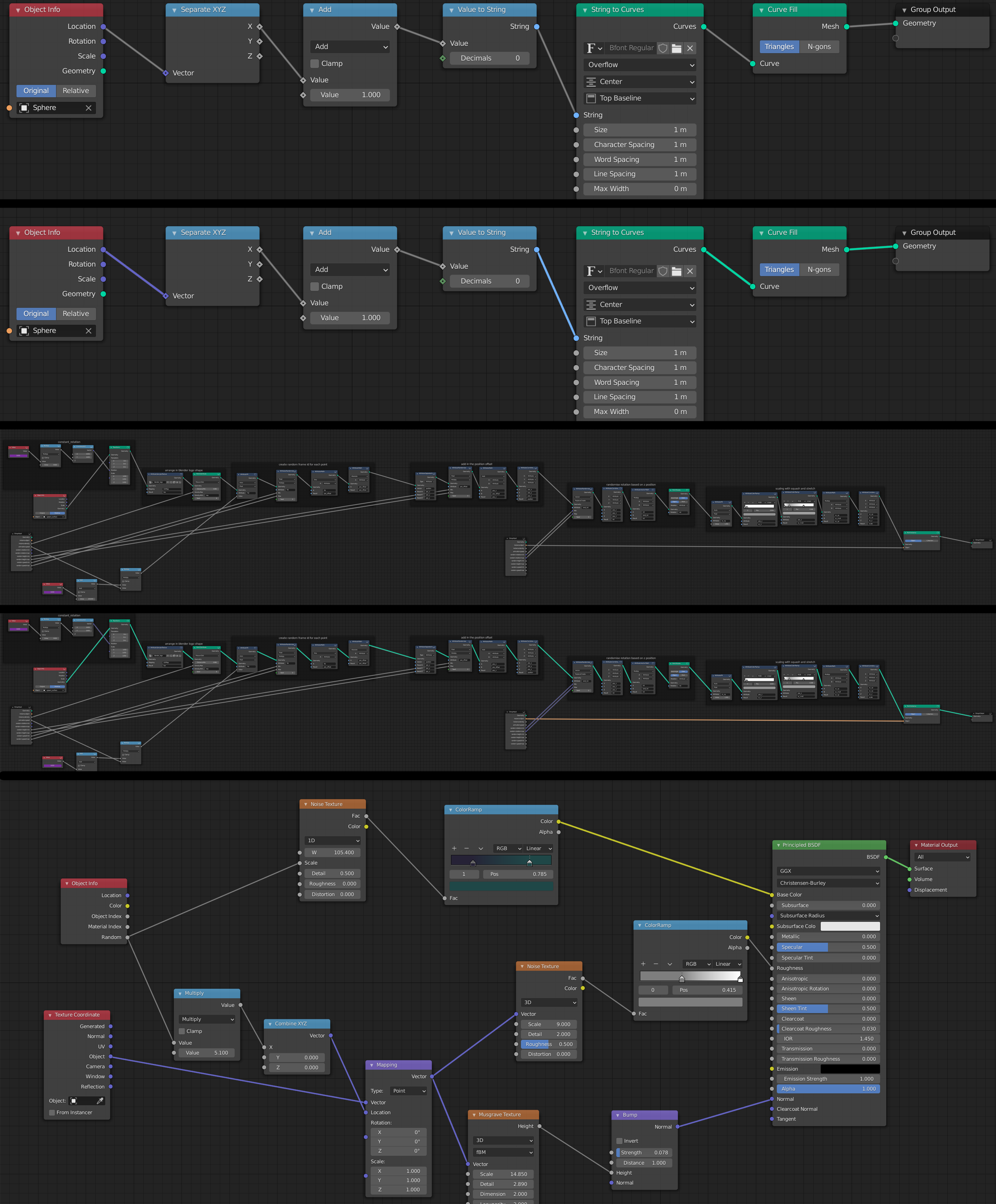996x1204 pixels.
Task: Click the object icon in Texture Coordinate Object field
Action: (x=74, y=1101)
